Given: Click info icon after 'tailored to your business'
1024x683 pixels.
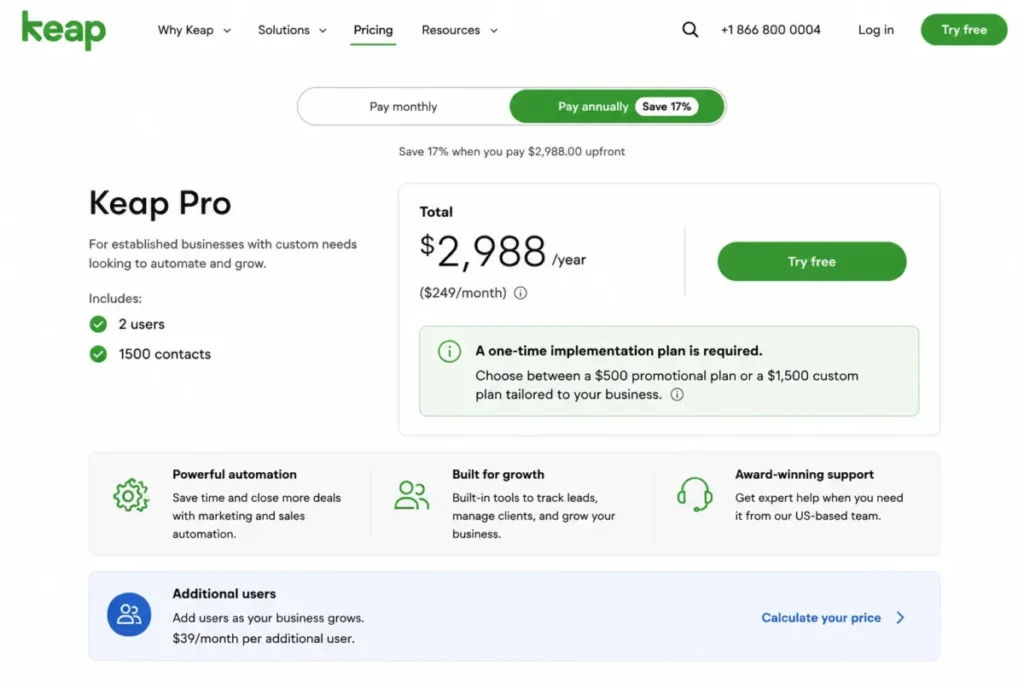Looking at the screenshot, I should 677,394.
